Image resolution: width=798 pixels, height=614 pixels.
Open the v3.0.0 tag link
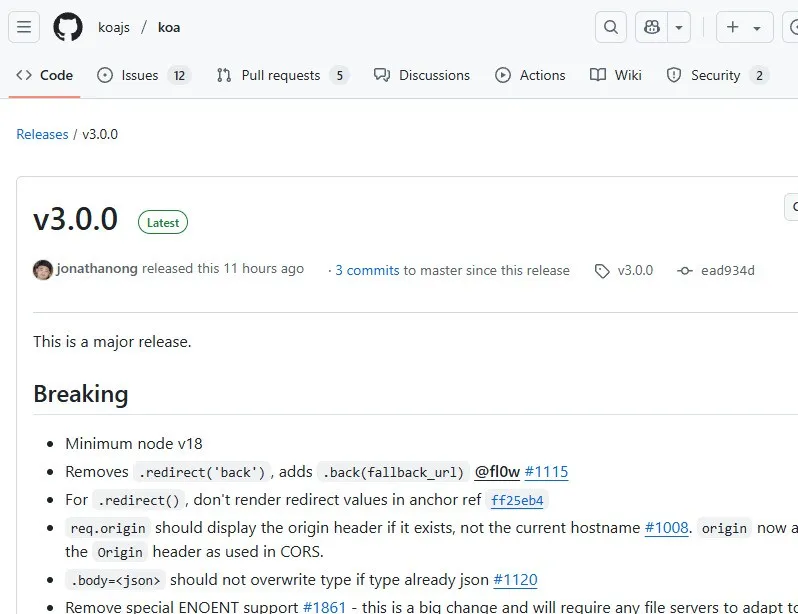(x=635, y=270)
